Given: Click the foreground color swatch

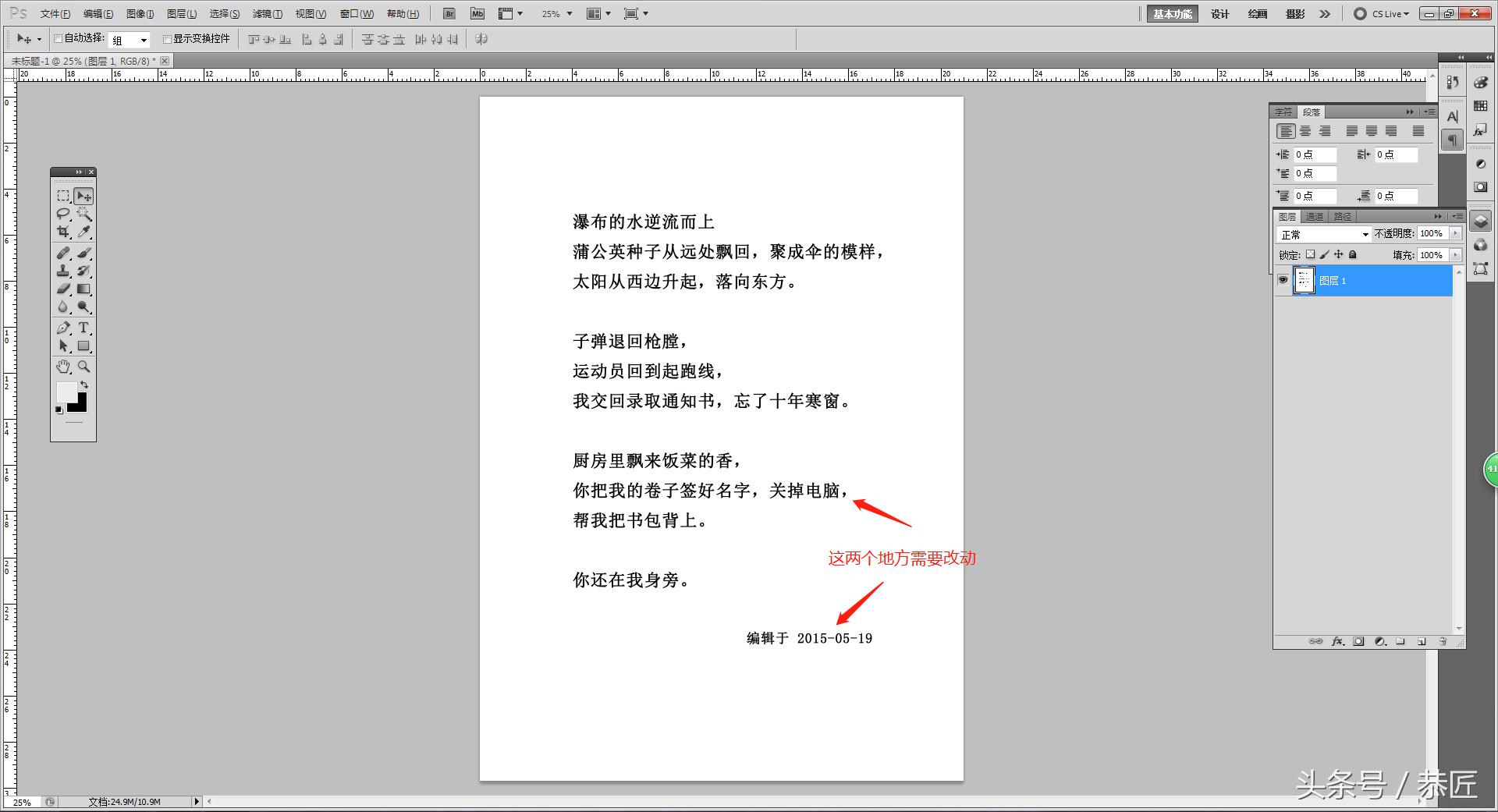Looking at the screenshot, I should point(67,394).
